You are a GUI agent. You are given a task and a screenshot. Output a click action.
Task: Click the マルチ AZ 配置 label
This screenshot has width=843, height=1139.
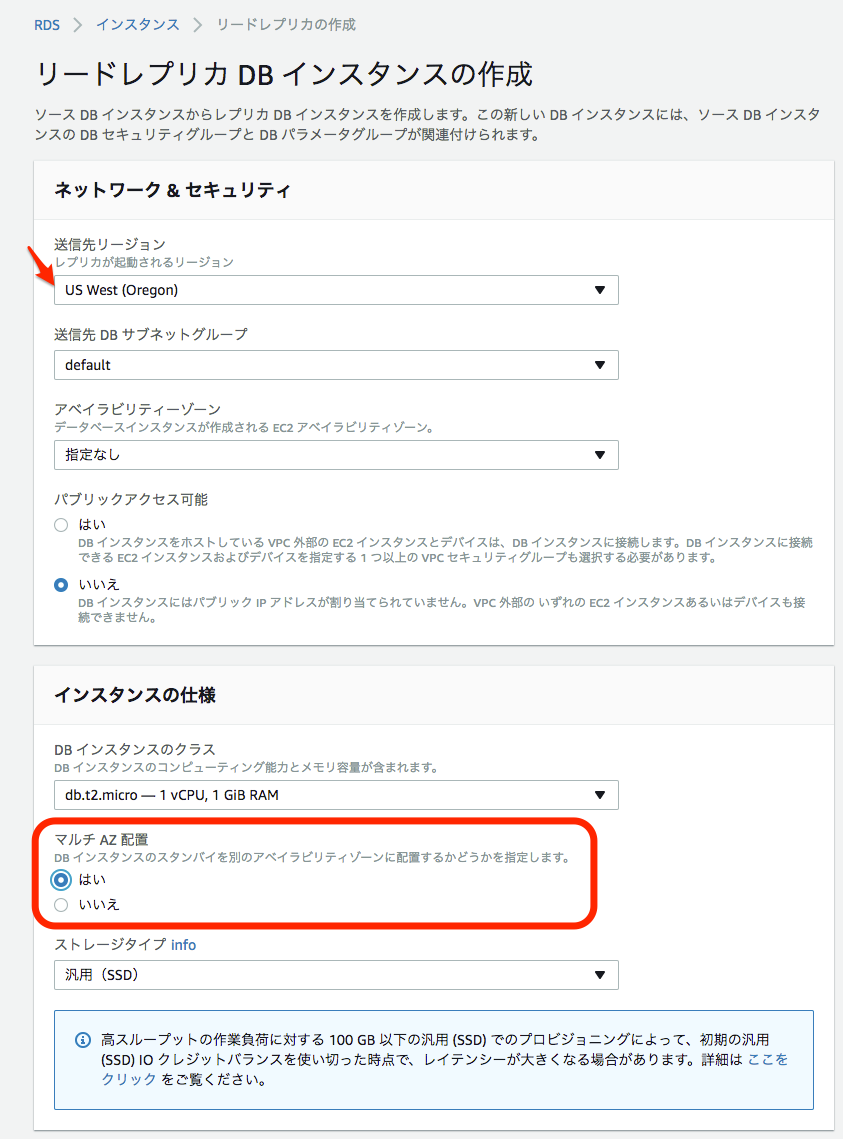click(x=102, y=840)
